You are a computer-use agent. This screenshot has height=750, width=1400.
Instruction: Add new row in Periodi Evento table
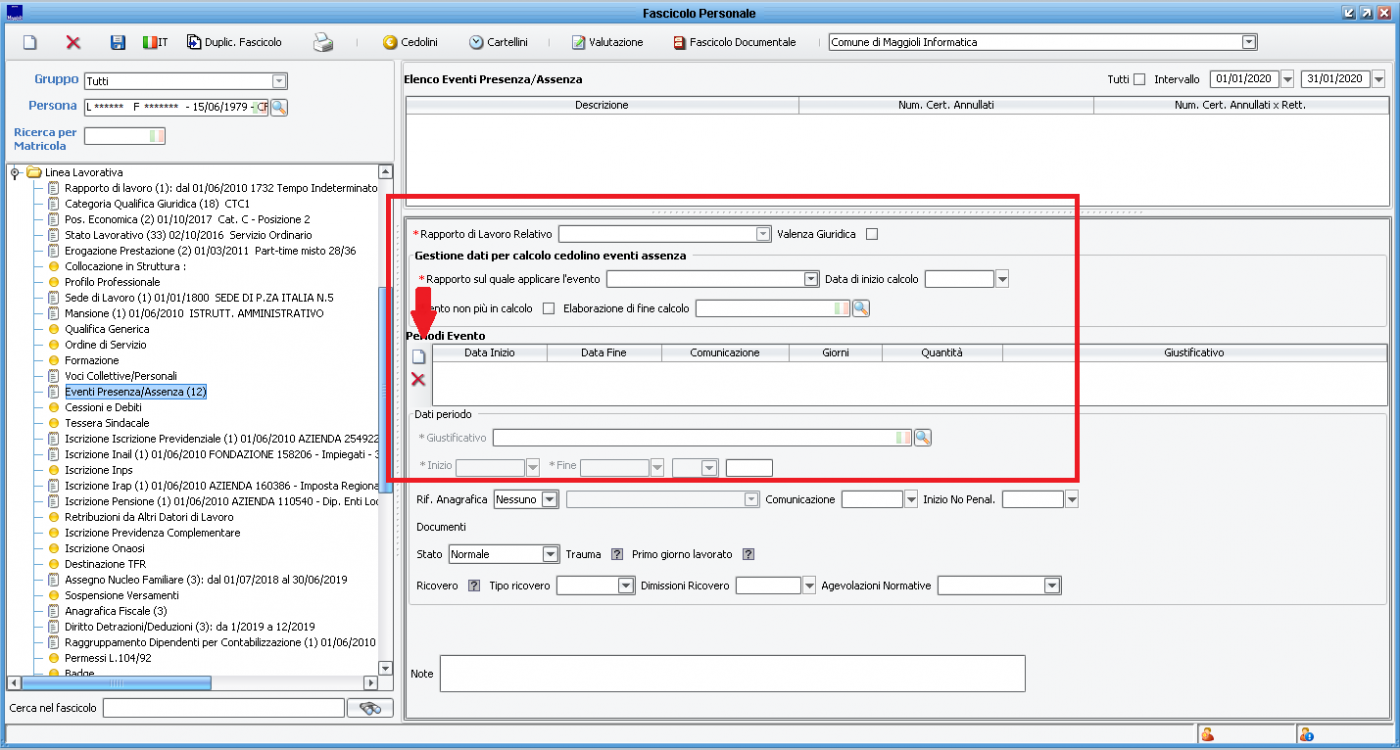coord(419,357)
